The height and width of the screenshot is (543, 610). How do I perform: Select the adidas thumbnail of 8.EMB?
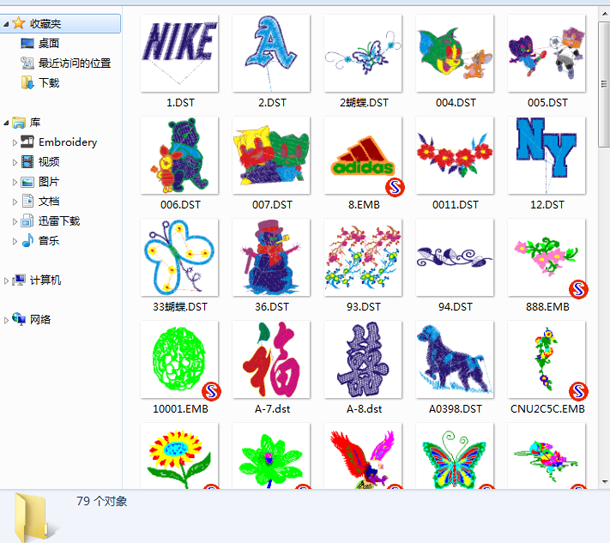pyautogui.click(x=363, y=156)
